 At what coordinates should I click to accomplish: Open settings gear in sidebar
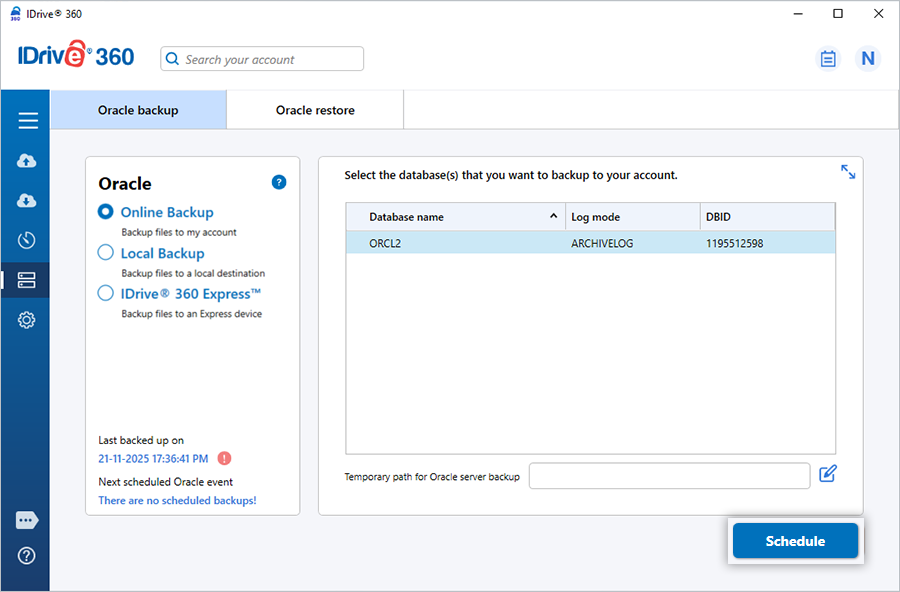tap(27, 320)
